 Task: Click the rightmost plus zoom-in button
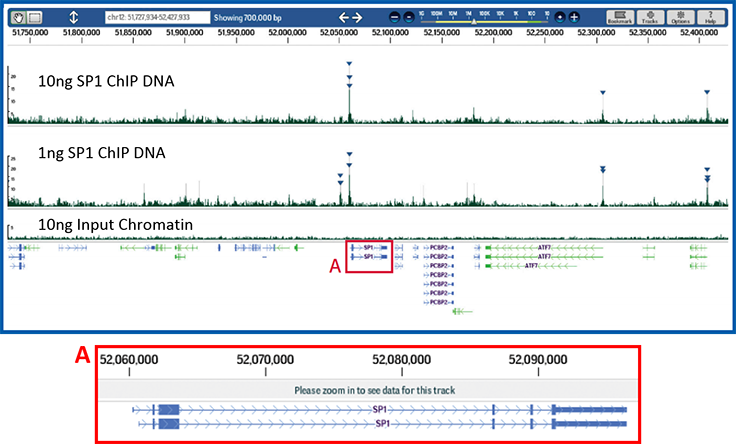[575, 18]
